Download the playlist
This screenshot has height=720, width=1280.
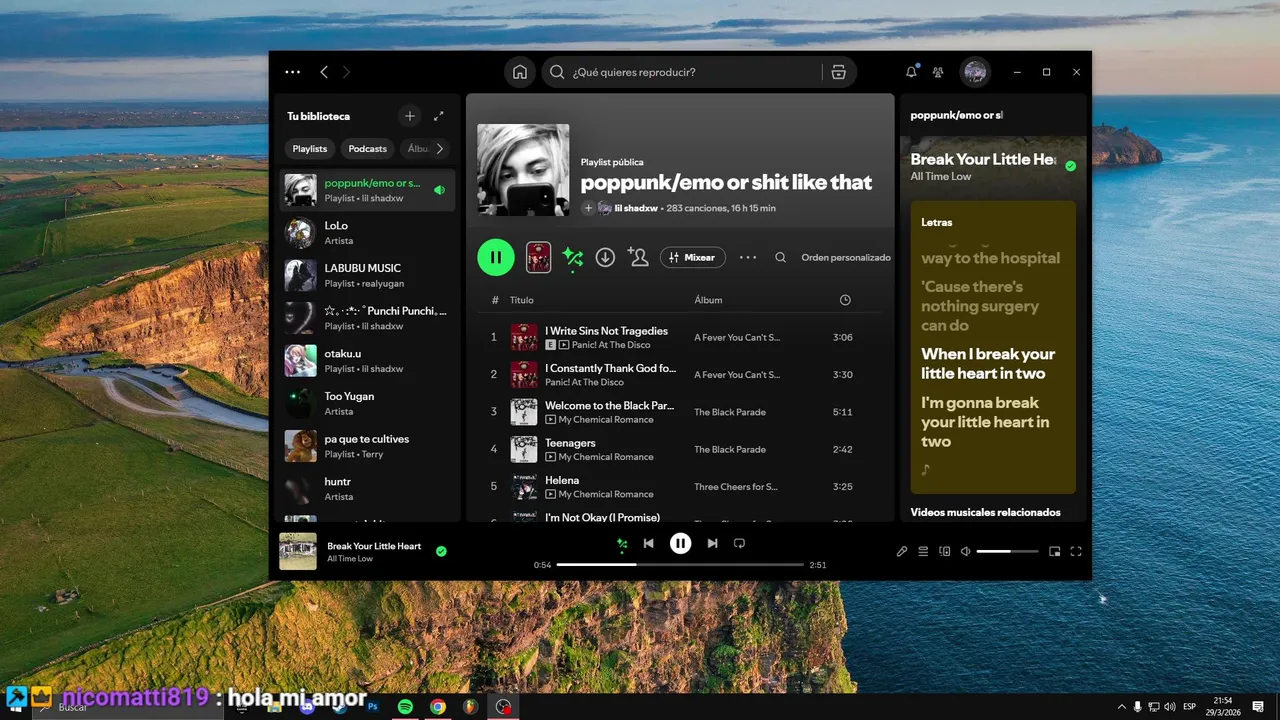[605, 257]
